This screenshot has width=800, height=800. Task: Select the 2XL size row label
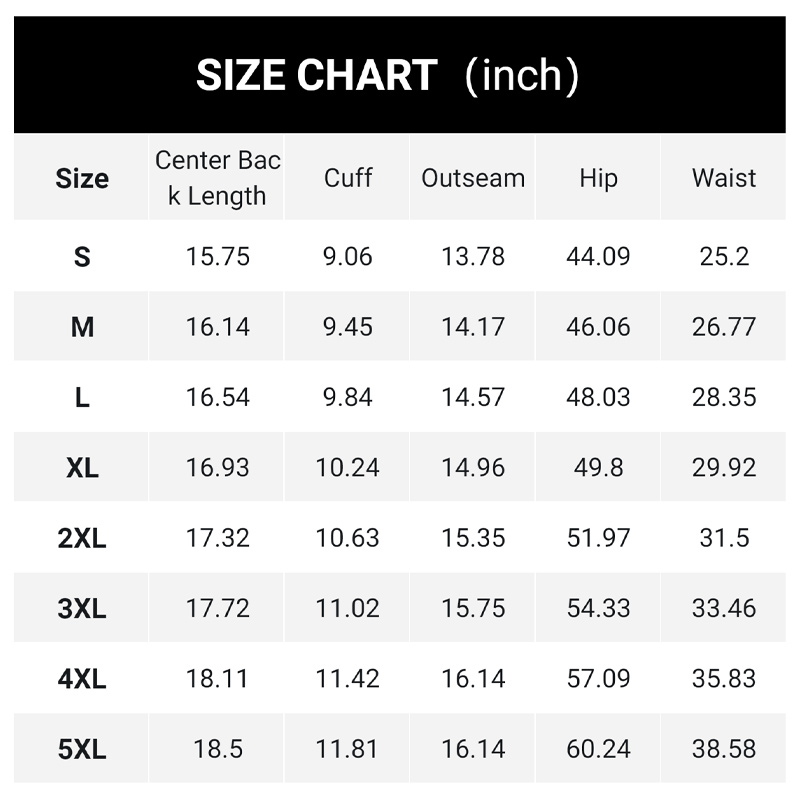coord(82,538)
